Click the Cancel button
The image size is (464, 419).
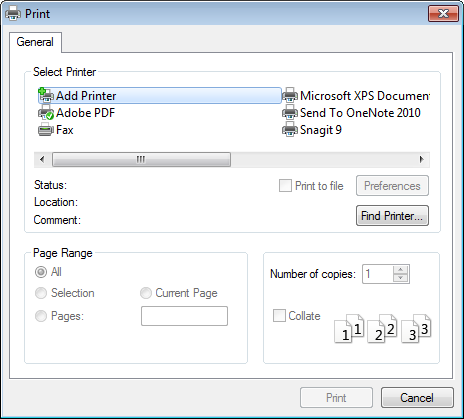point(417,397)
